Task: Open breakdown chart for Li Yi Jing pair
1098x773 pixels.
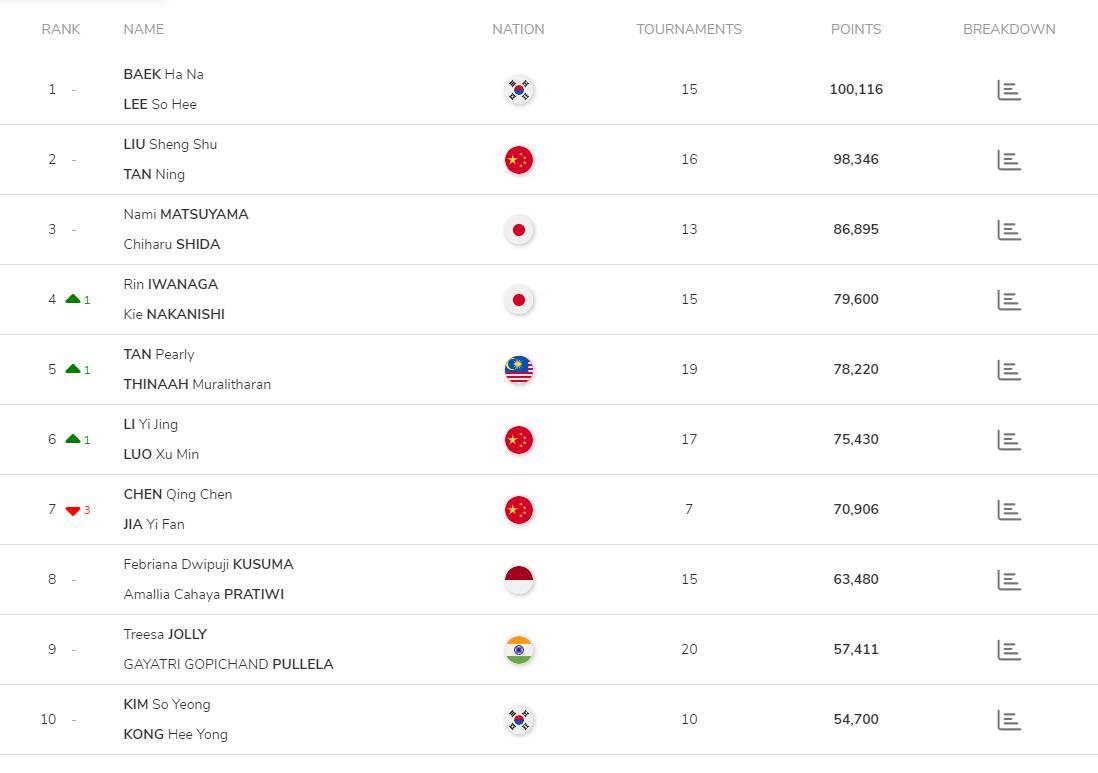Action: (x=1009, y=440)
